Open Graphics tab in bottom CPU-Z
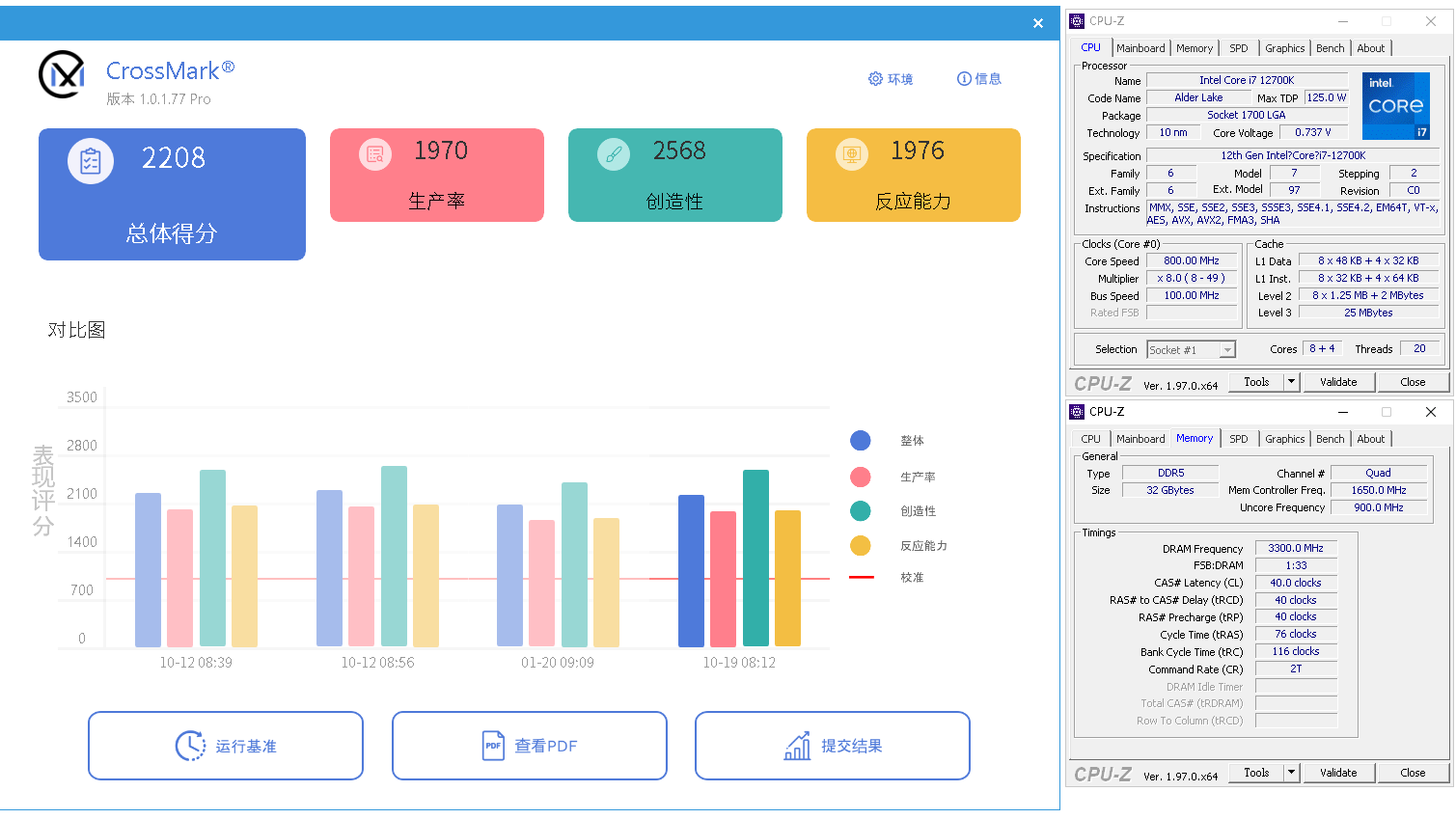 click(x=1284, y=439)
